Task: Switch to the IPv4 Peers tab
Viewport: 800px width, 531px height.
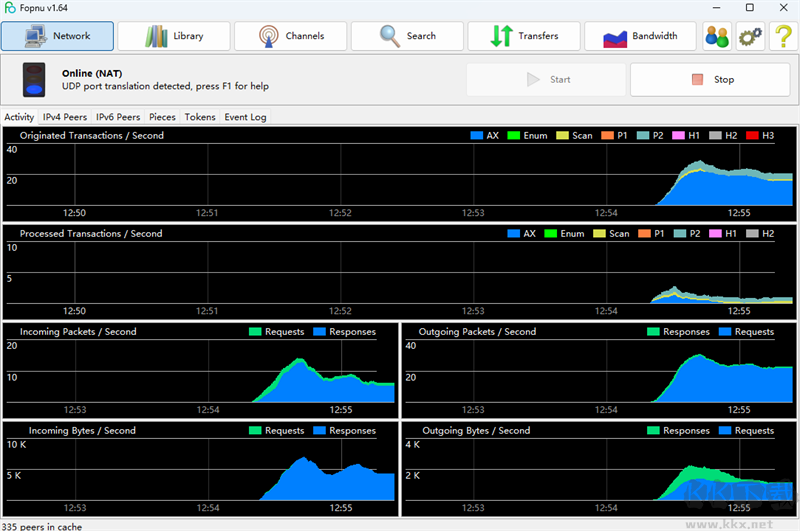Action: pyautogui.click(x=65, y=117)
